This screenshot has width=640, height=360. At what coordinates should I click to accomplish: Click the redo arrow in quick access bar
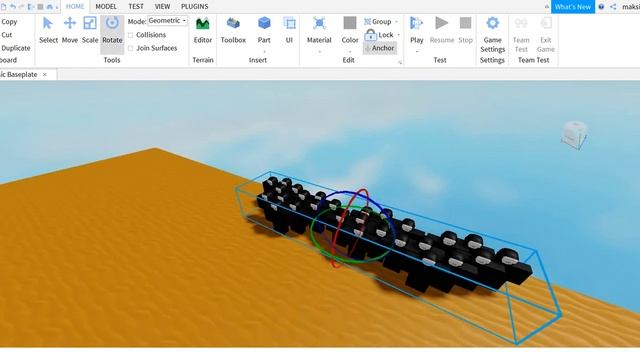[x=22, y=7]
